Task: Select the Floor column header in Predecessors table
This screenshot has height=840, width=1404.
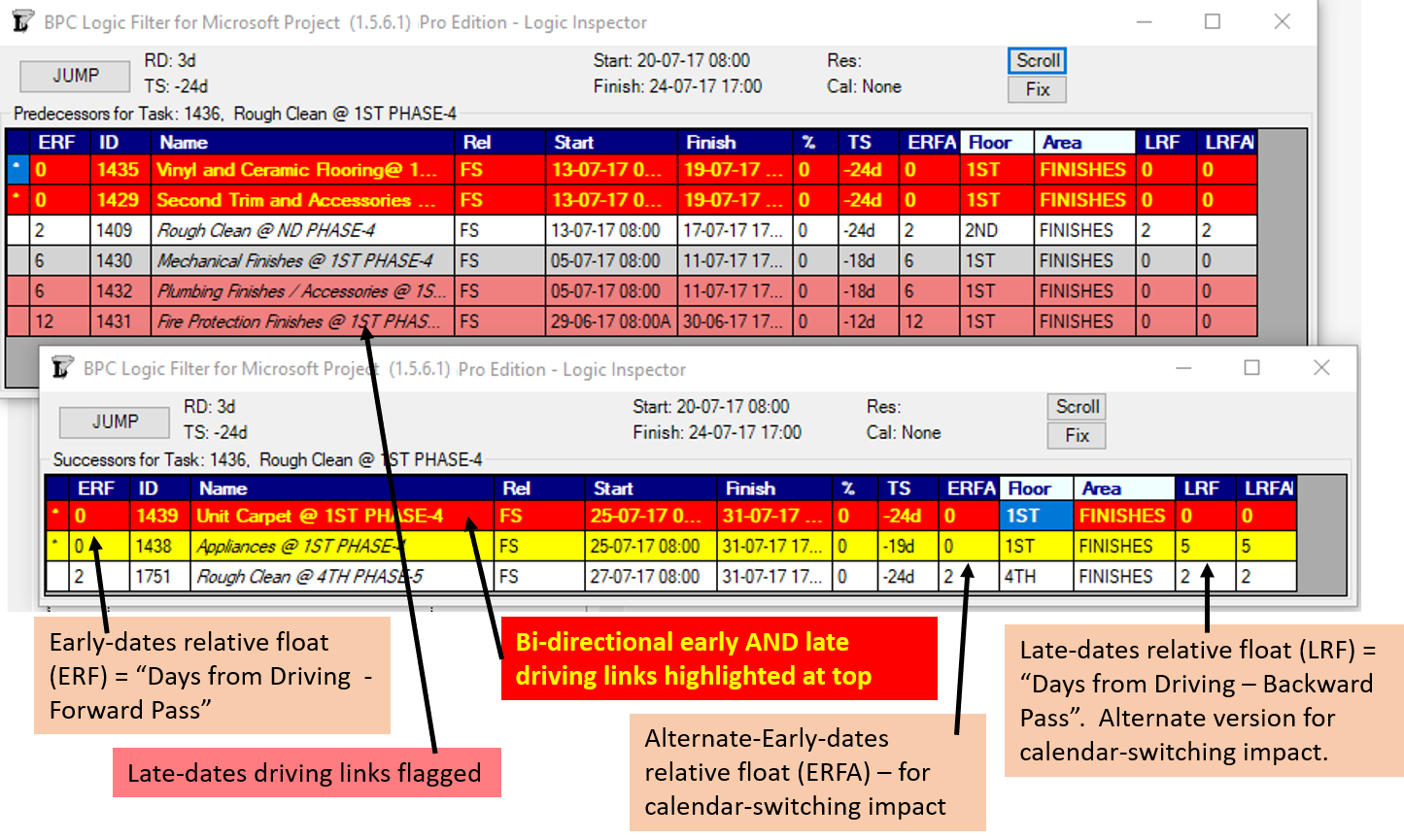Action: coord(997,143)
